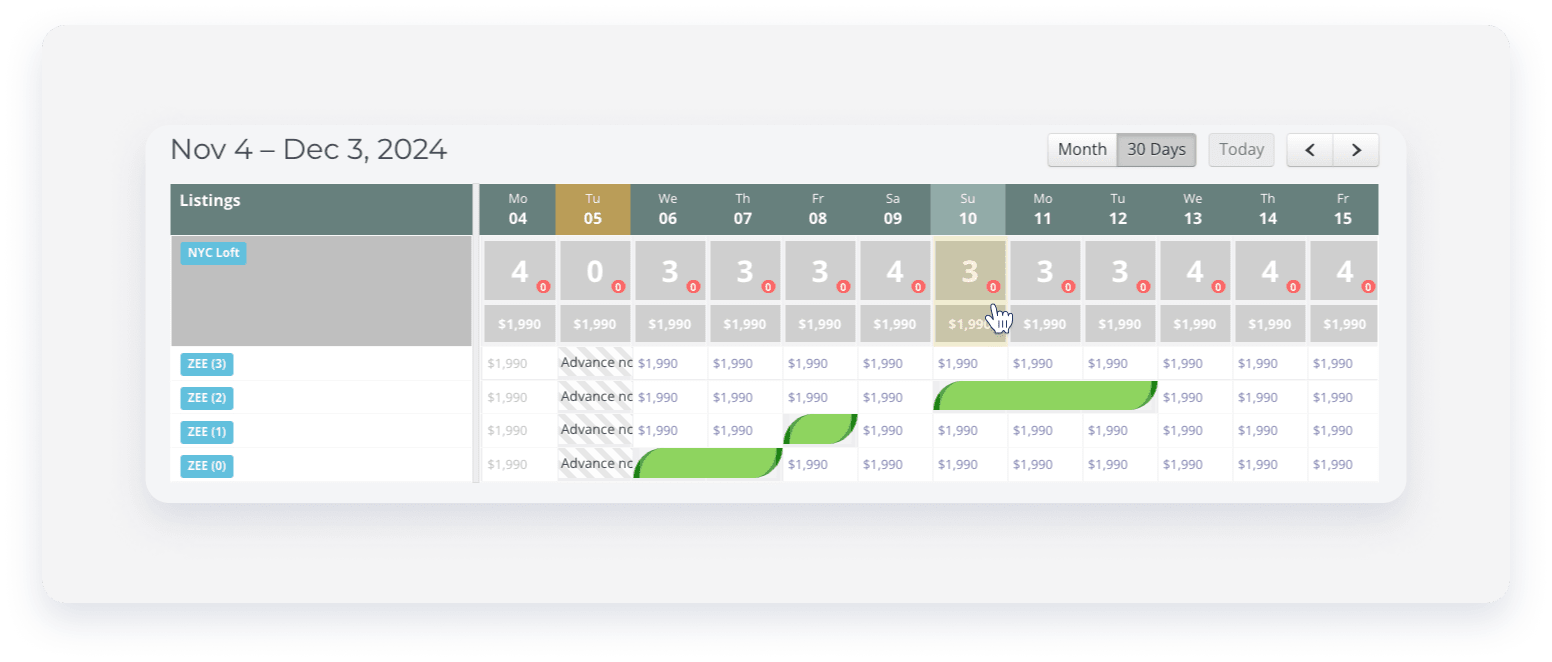Select the We 13 date header
Image resolution: width=1552 pixels, height=662 pixels.
1193,209
